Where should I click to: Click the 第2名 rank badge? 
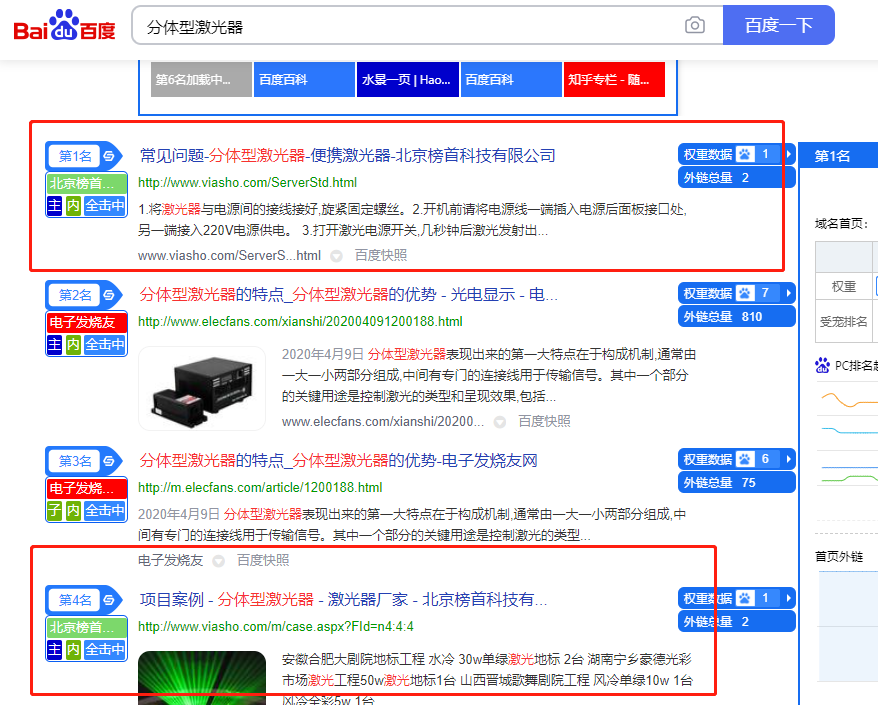(x=74, y=295)
